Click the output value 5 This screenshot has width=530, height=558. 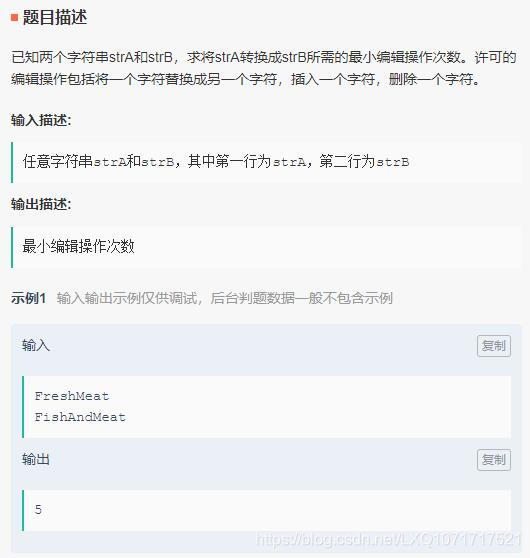(38, 510)
